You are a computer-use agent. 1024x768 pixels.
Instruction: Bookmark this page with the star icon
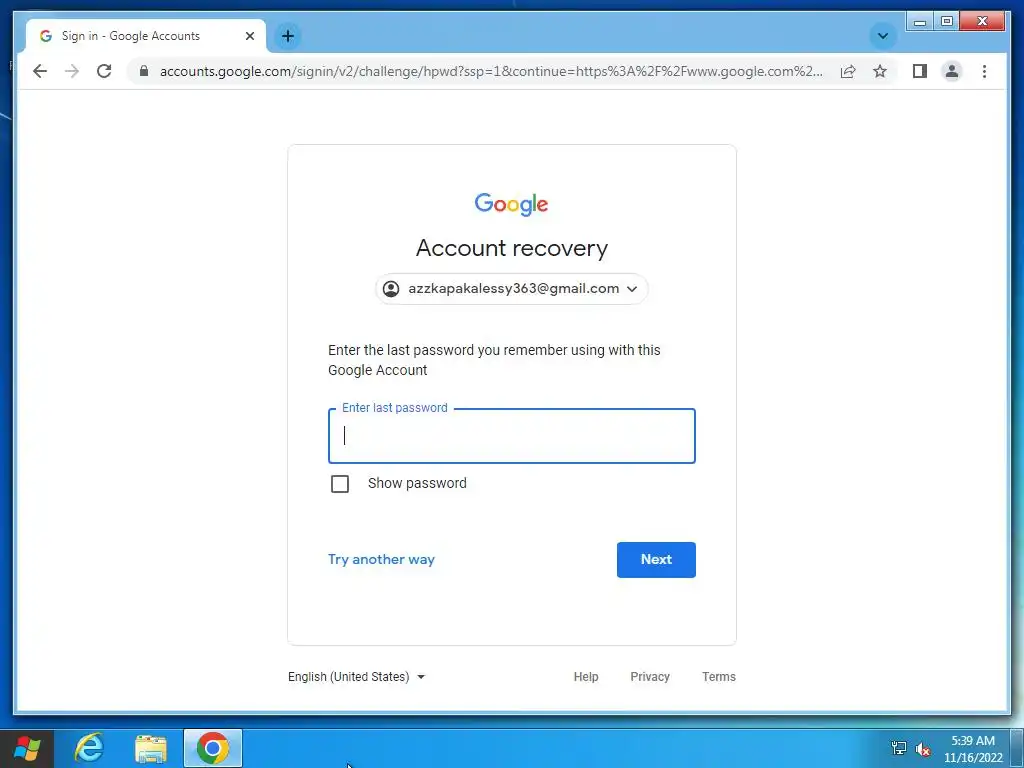[880, 71]
